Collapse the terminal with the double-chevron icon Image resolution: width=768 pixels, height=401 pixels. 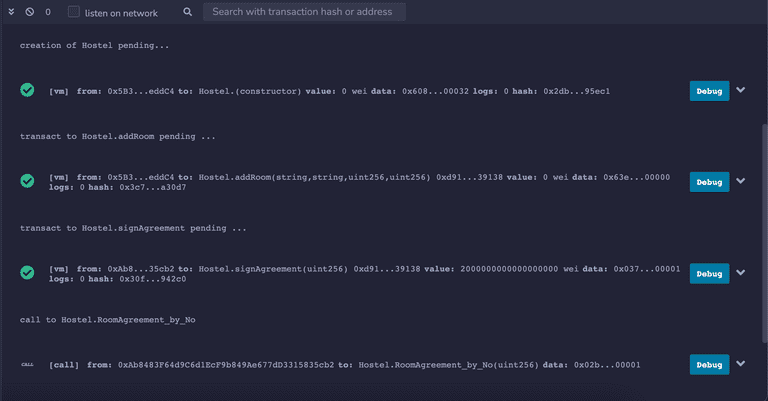coord(11,12)
